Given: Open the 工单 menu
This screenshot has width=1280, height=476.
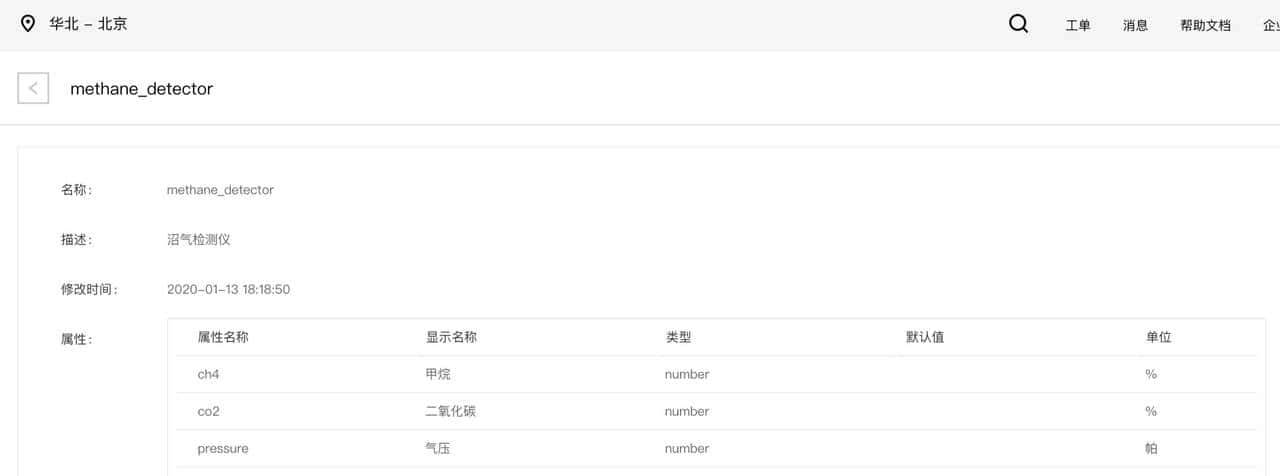Looking at the screenshot, I should pos(1078,26).
